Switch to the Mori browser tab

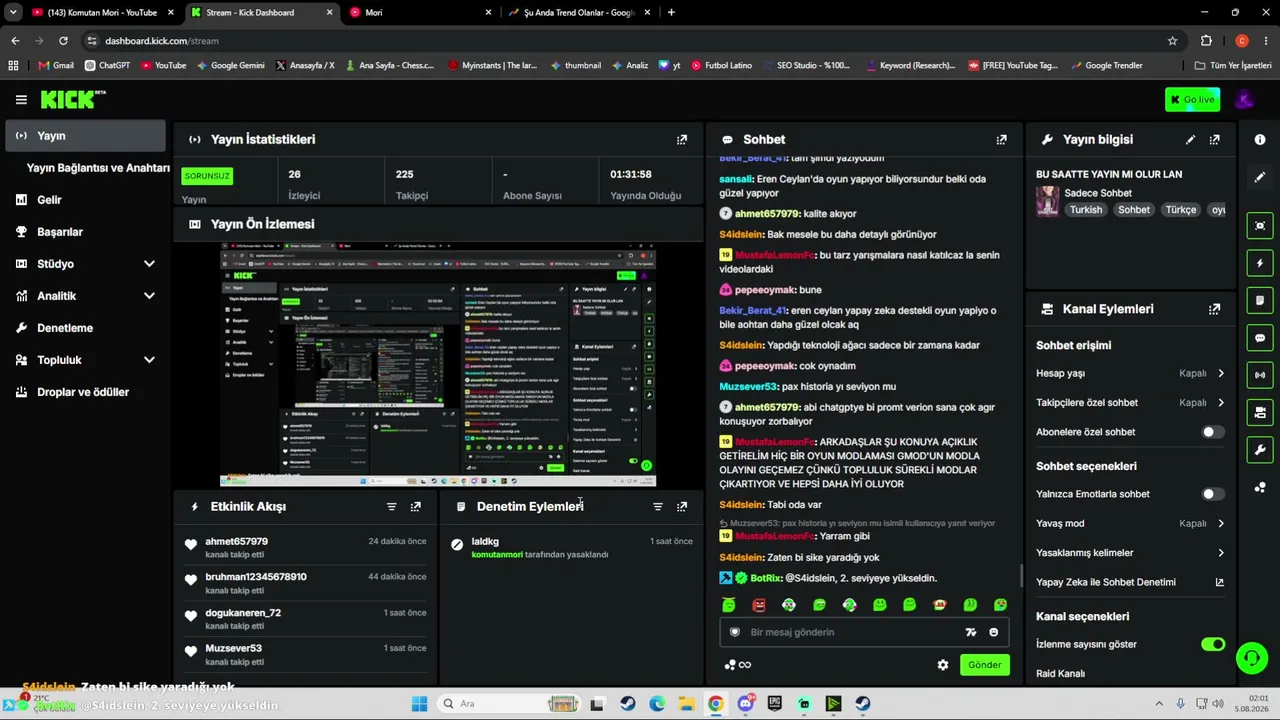tap(420, 12)
